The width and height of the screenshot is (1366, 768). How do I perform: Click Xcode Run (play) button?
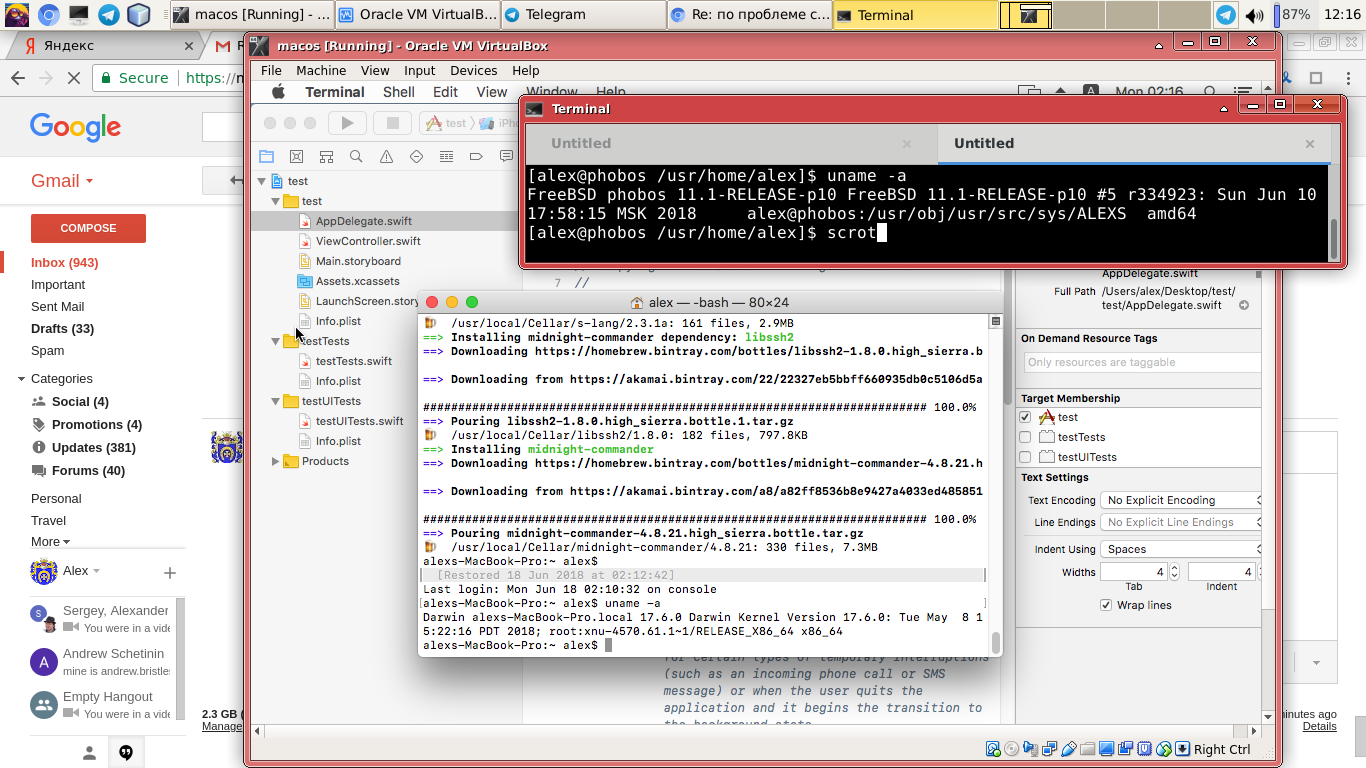[347, 123]
